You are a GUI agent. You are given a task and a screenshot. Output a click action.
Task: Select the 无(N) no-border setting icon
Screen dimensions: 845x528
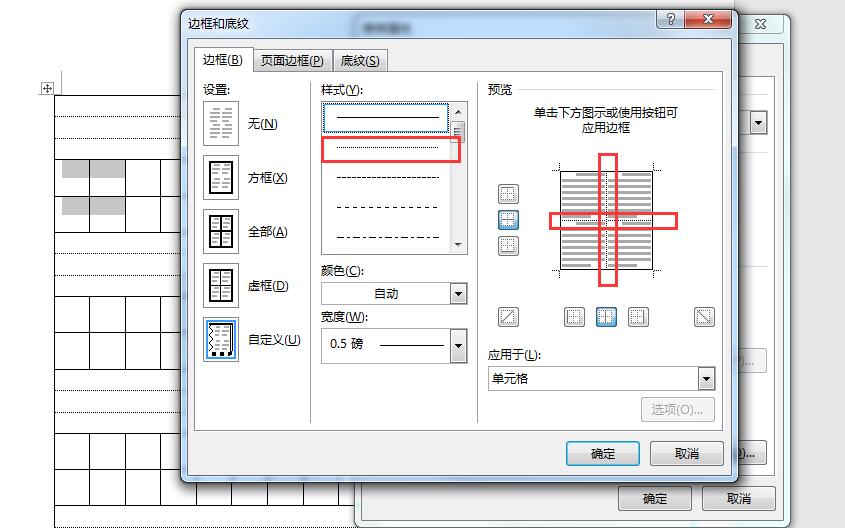(221, 123)
